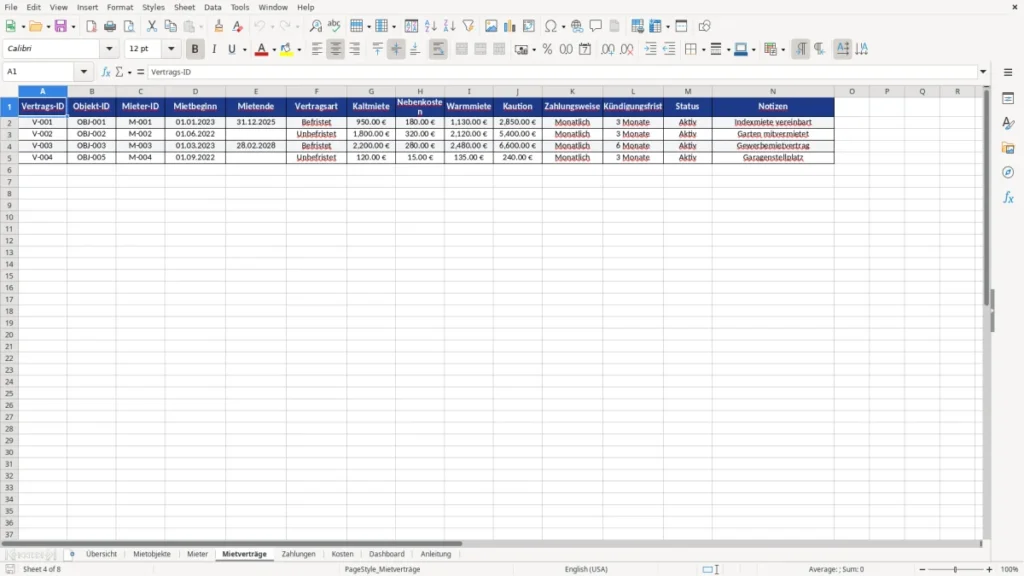Switch to the Mietobjekte sheet tab
This screenshot has width=1024, height=576.
[152, 554]
